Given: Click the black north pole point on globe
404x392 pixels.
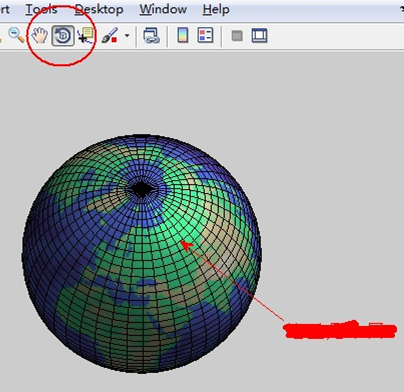Looking at the screenshot, I should click(x=141, y=189).
